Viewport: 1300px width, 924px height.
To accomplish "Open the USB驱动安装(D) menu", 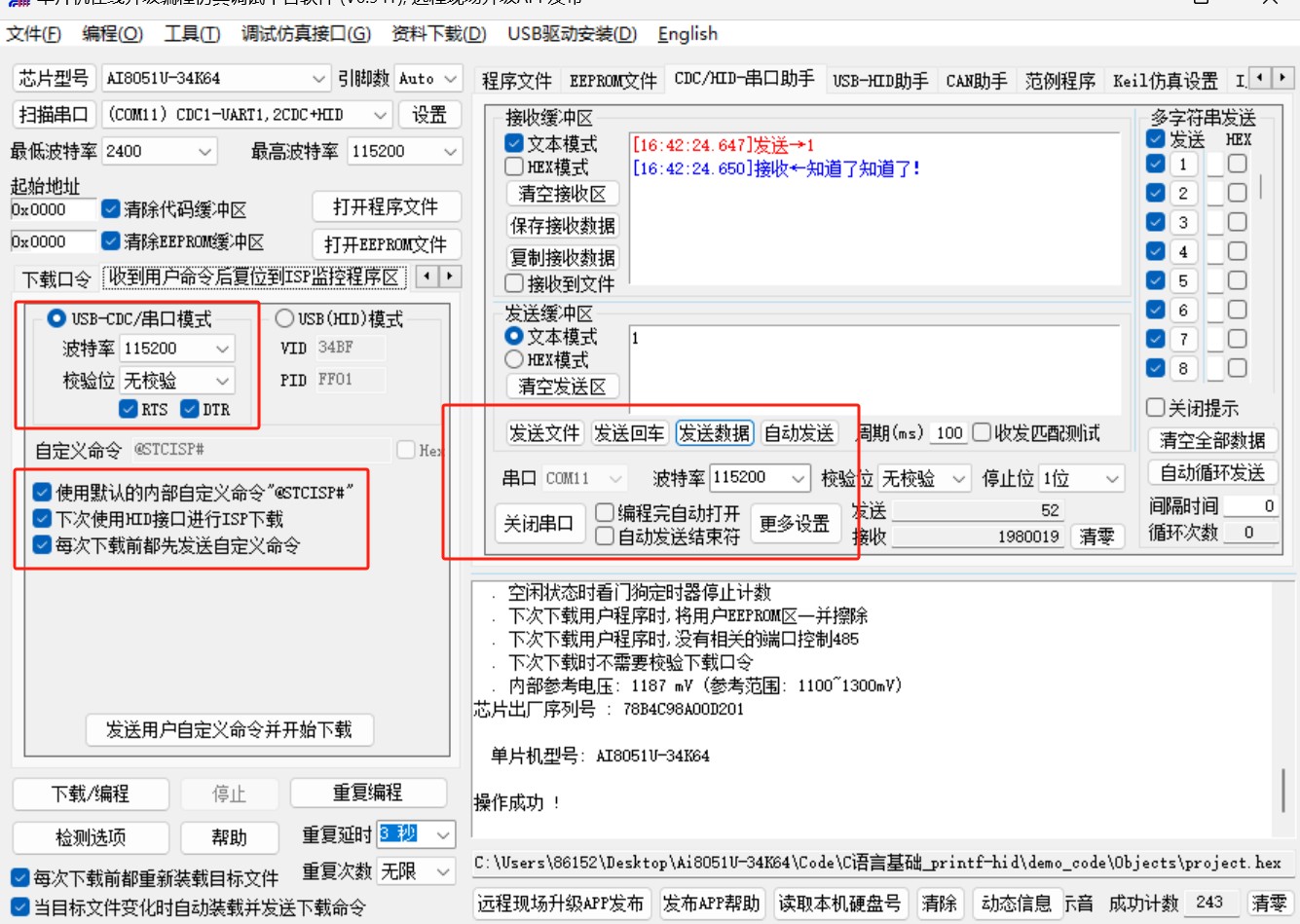I will click(572, 34).
